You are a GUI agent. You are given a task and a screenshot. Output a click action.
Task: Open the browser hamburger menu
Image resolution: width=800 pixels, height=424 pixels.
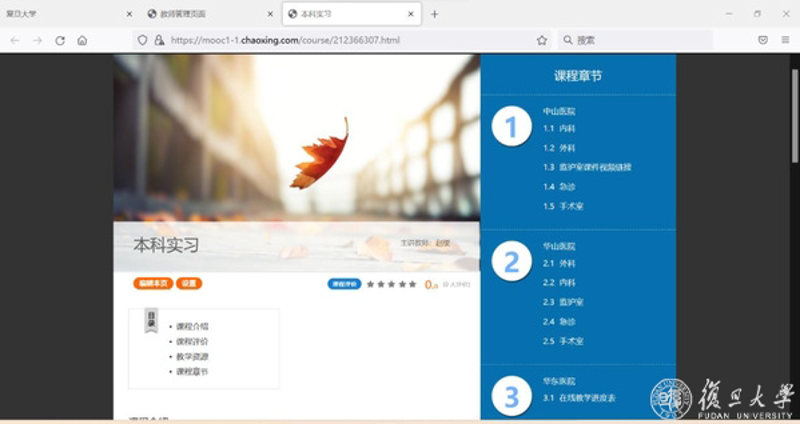(785, 40)
